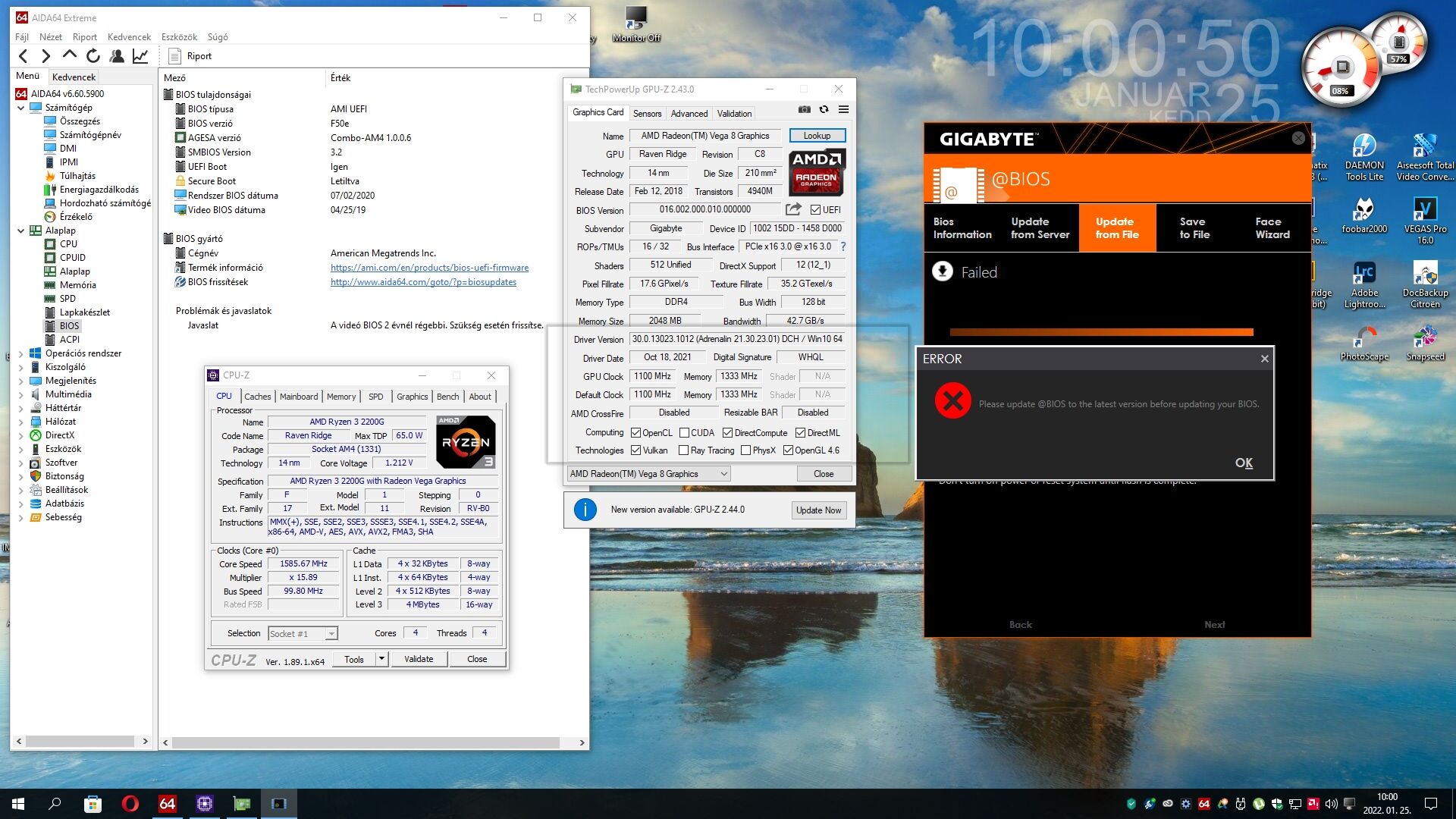Click Bus Interface question mark in GPU-Z
This screenshot has width=1456, height=819.
[x=843, y=246]
